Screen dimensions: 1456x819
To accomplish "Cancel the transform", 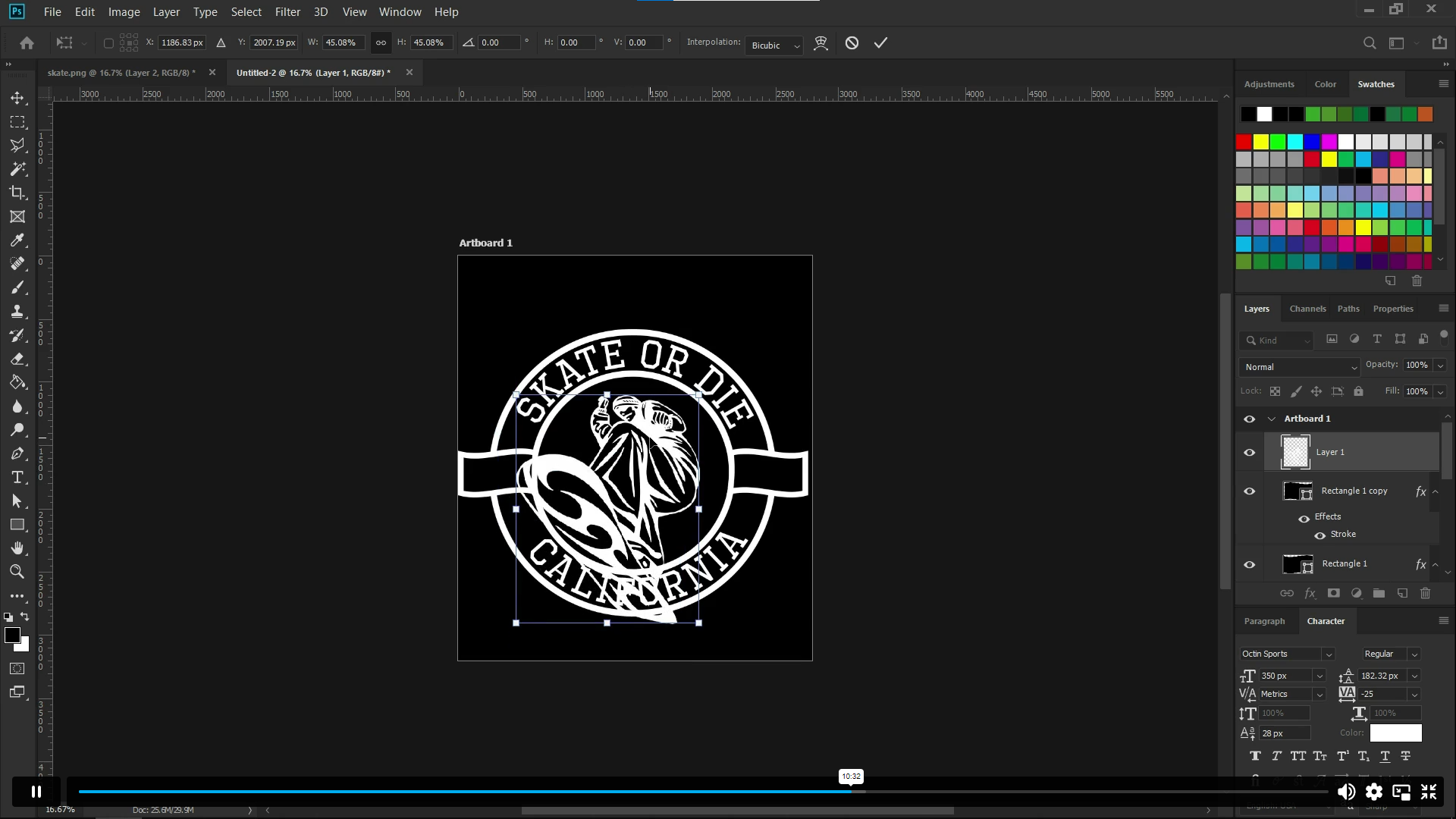I will (851, 42).
